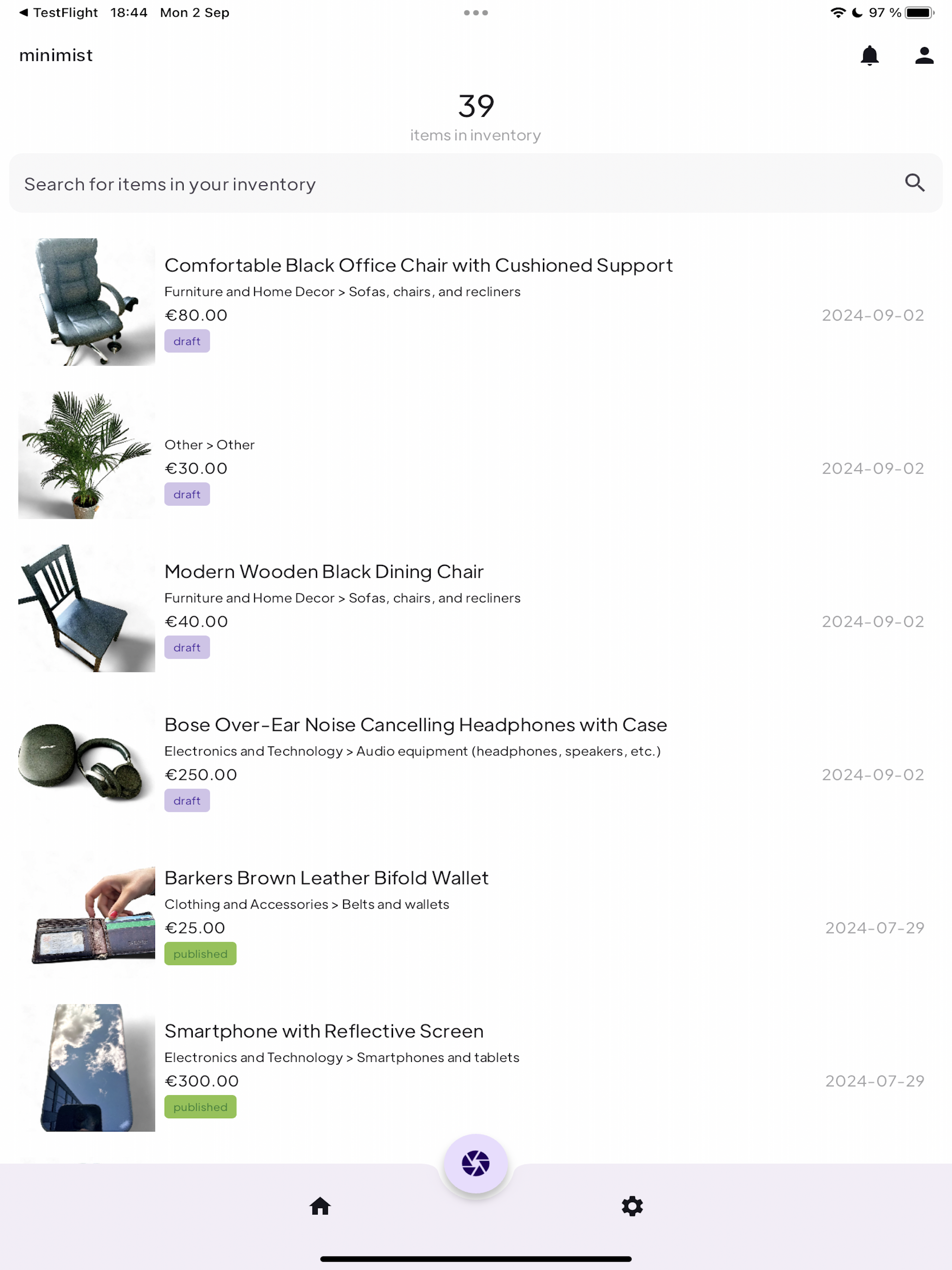
Task: Tap the published badge on wallet item
Action: pyautogui.click(x=200, y=953)
